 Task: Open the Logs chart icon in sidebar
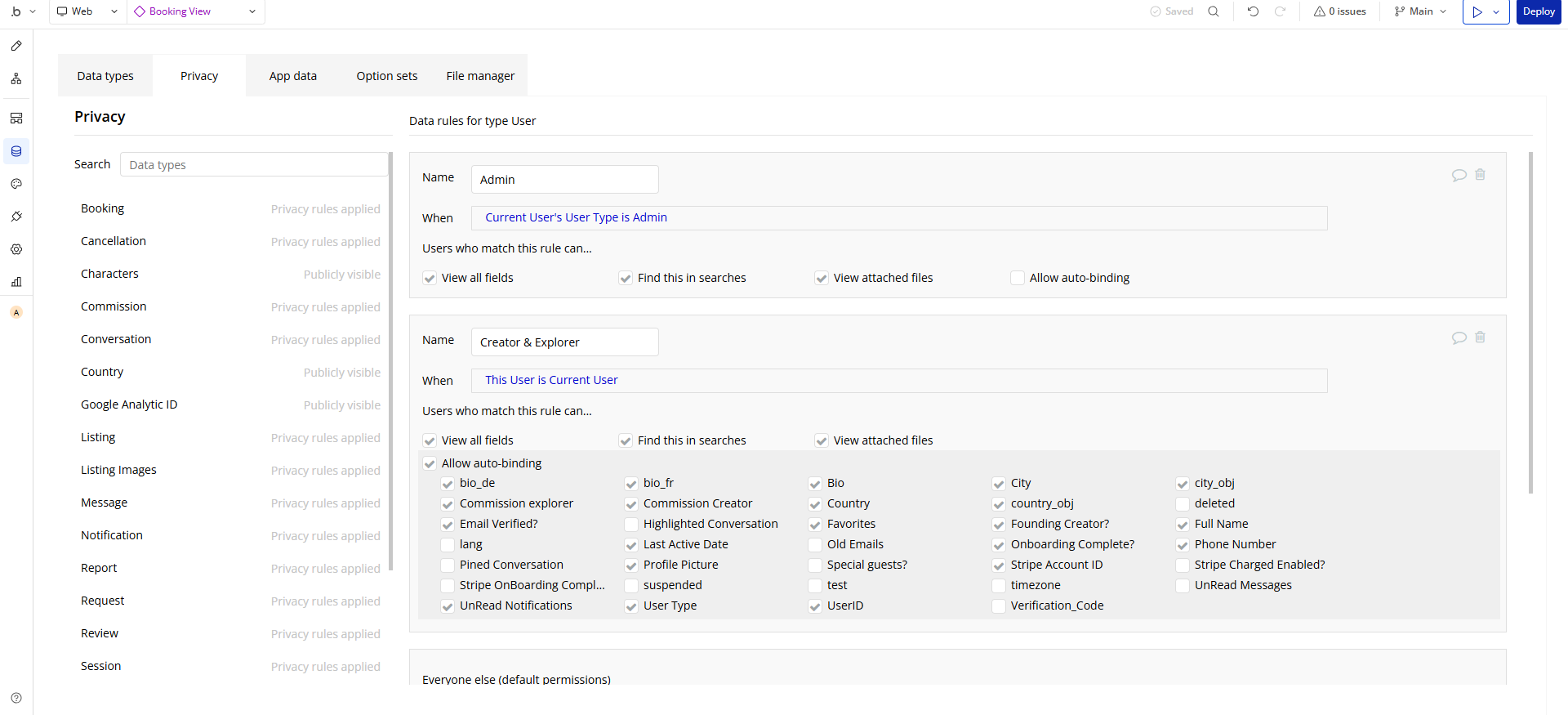(x=16, y=282)
